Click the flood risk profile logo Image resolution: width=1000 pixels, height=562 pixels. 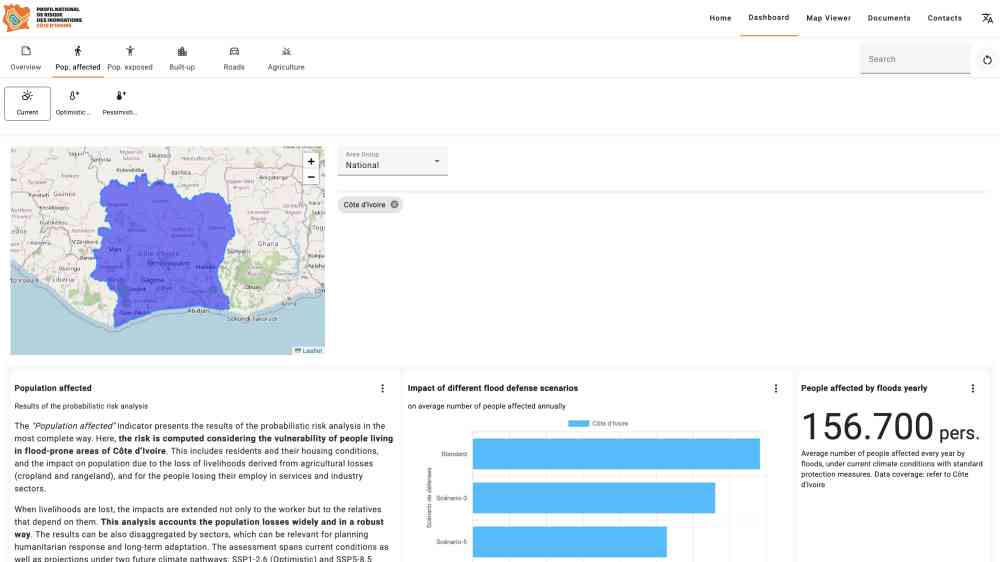(42, 18)
